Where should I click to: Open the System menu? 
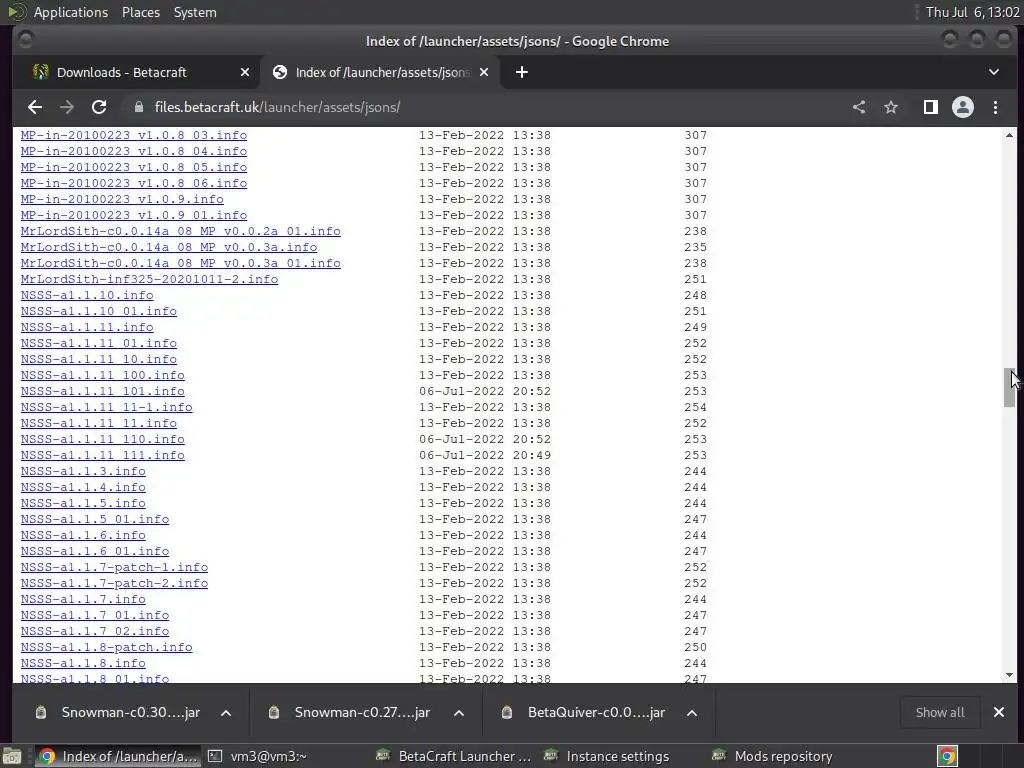(x=195, y=12)
